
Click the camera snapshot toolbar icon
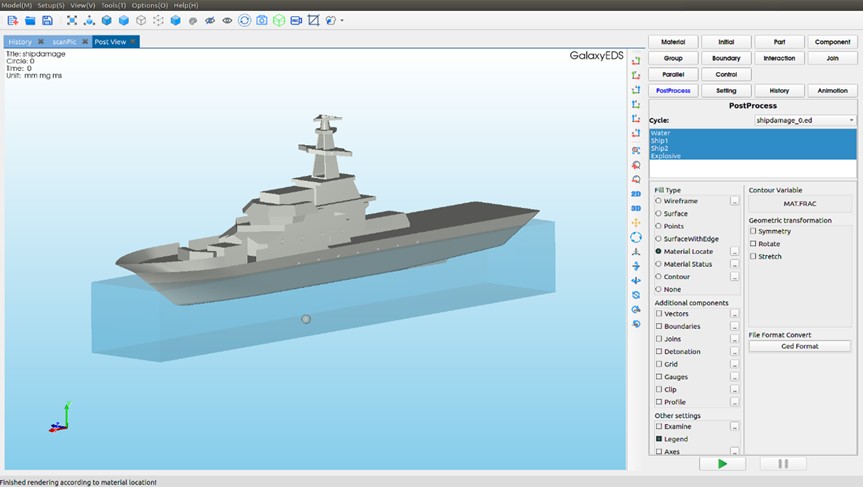pyautogui.click(x=261, y=20)
